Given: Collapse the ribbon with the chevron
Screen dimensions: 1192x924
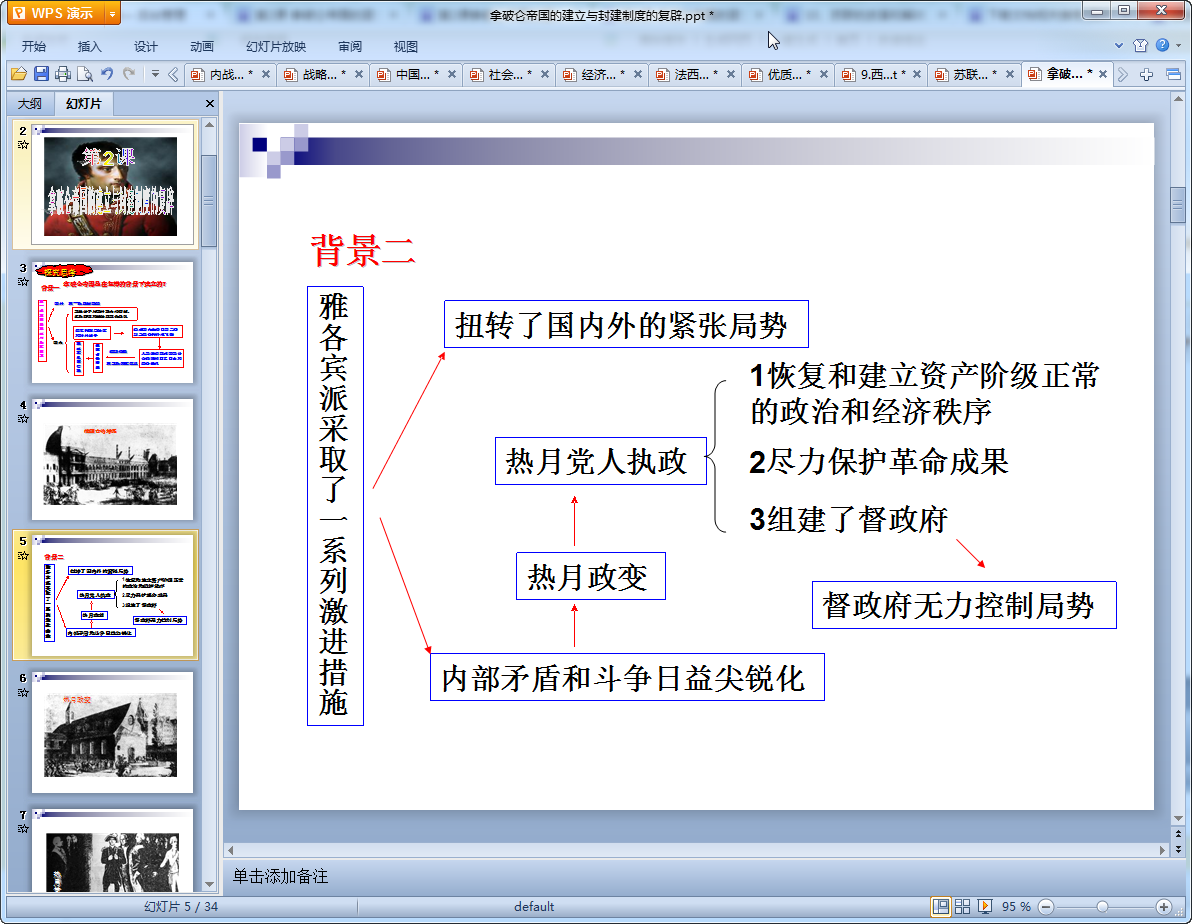Looking at the screenshot, I should [x=1118, y=46].
